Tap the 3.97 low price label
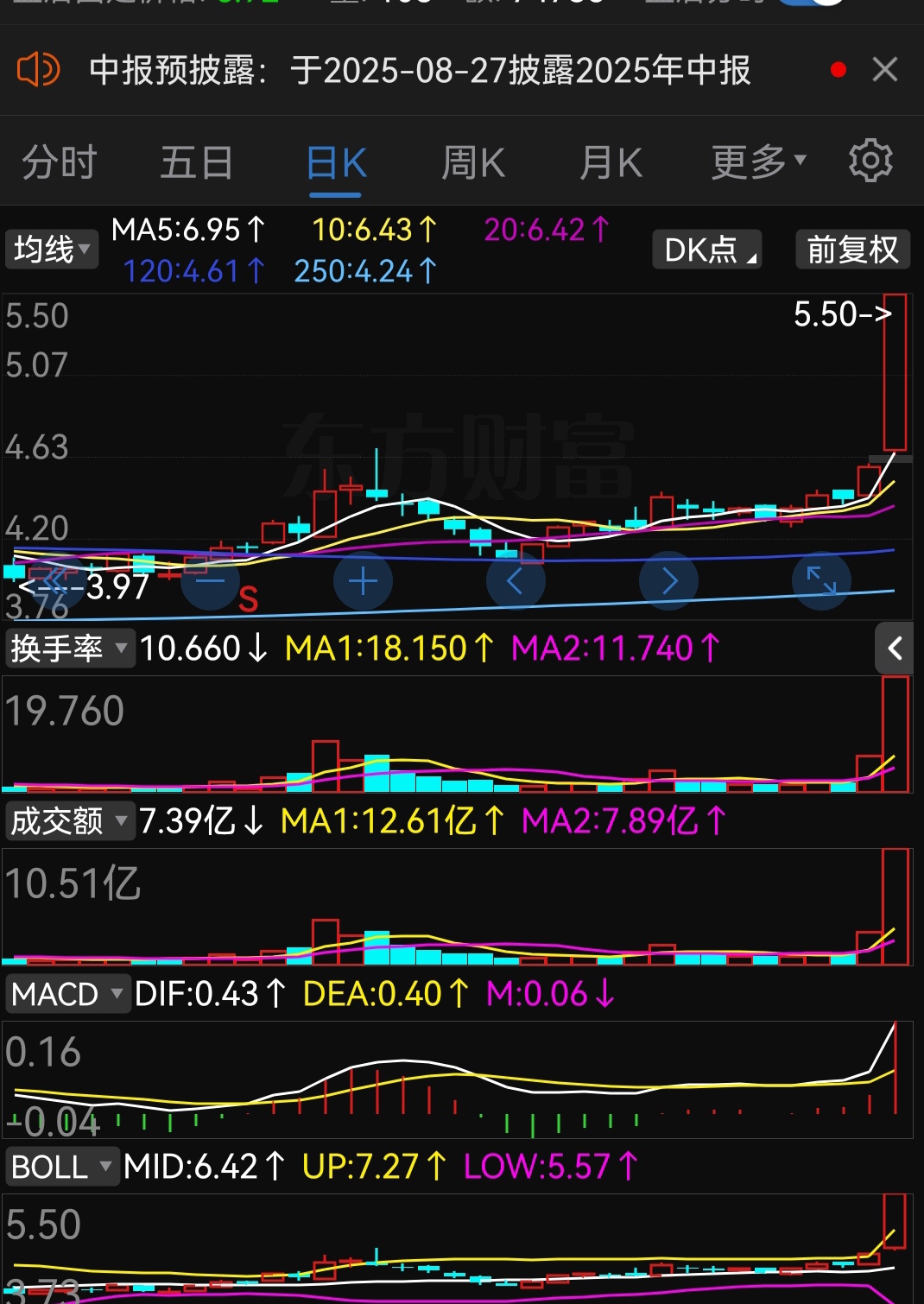The height and width of the screenshot is (1304, 924). click(x=85, y=587)
